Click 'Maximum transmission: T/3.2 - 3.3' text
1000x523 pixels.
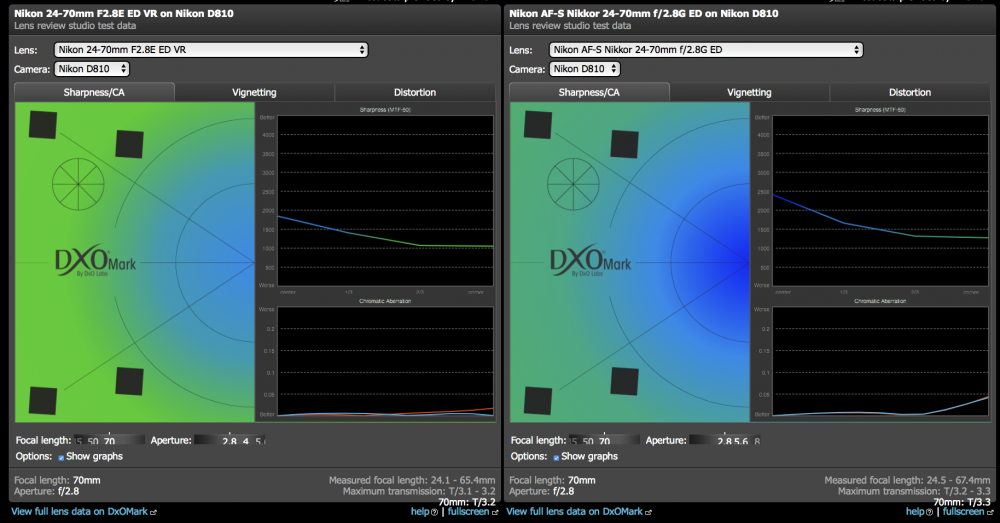[x=914, y=491]
